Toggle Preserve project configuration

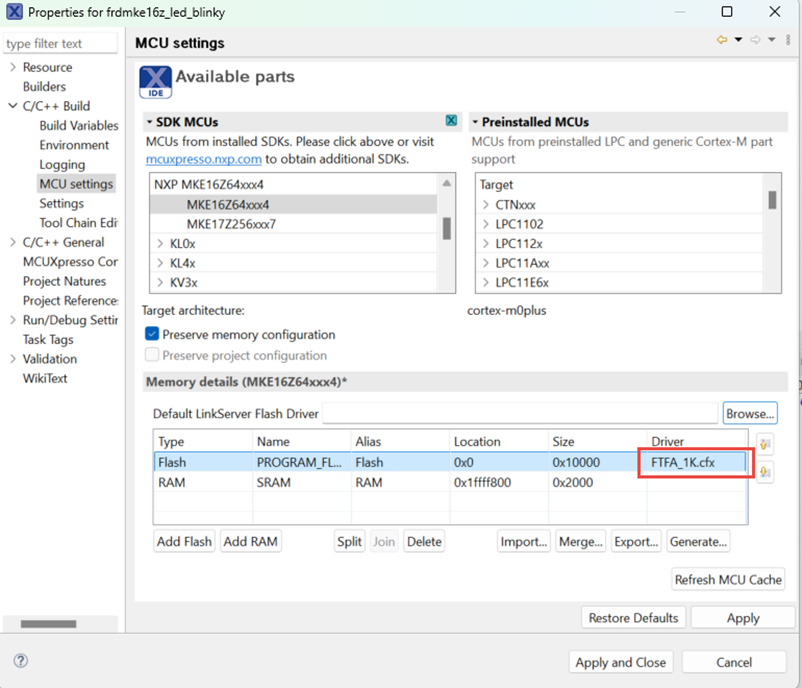(151, 354)
